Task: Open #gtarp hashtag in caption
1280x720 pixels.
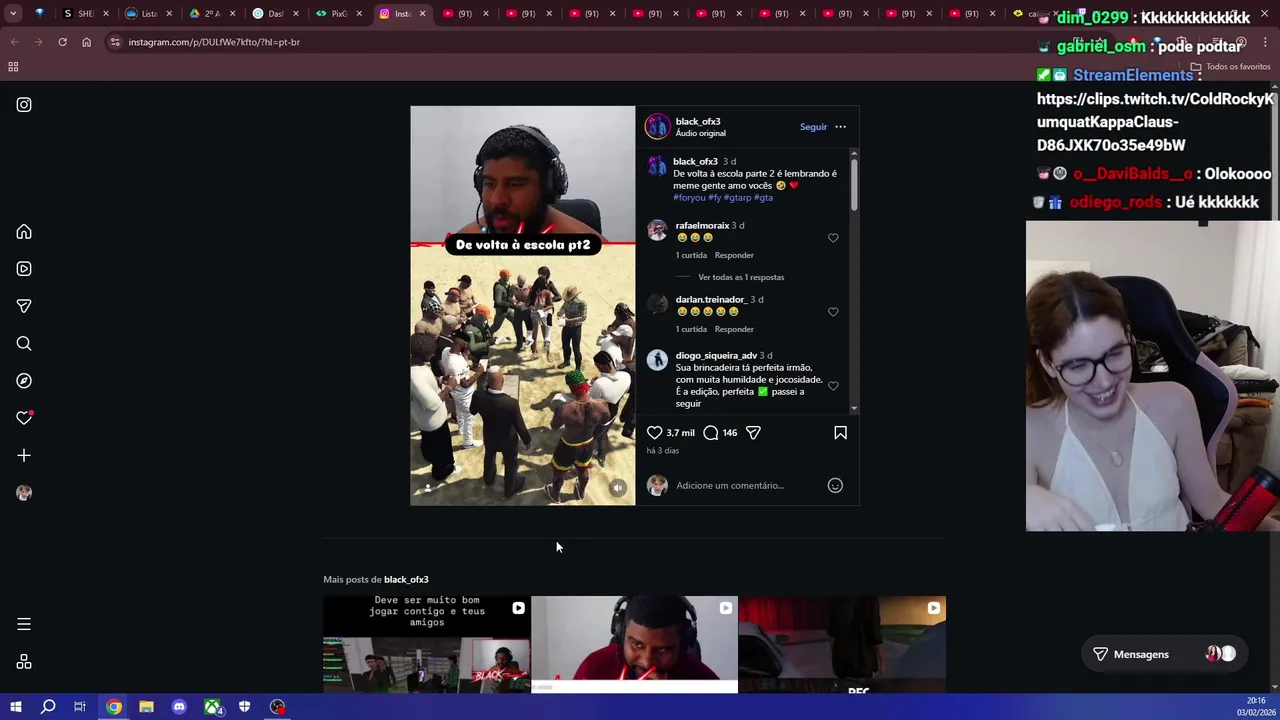Action: tap(736, 198)
